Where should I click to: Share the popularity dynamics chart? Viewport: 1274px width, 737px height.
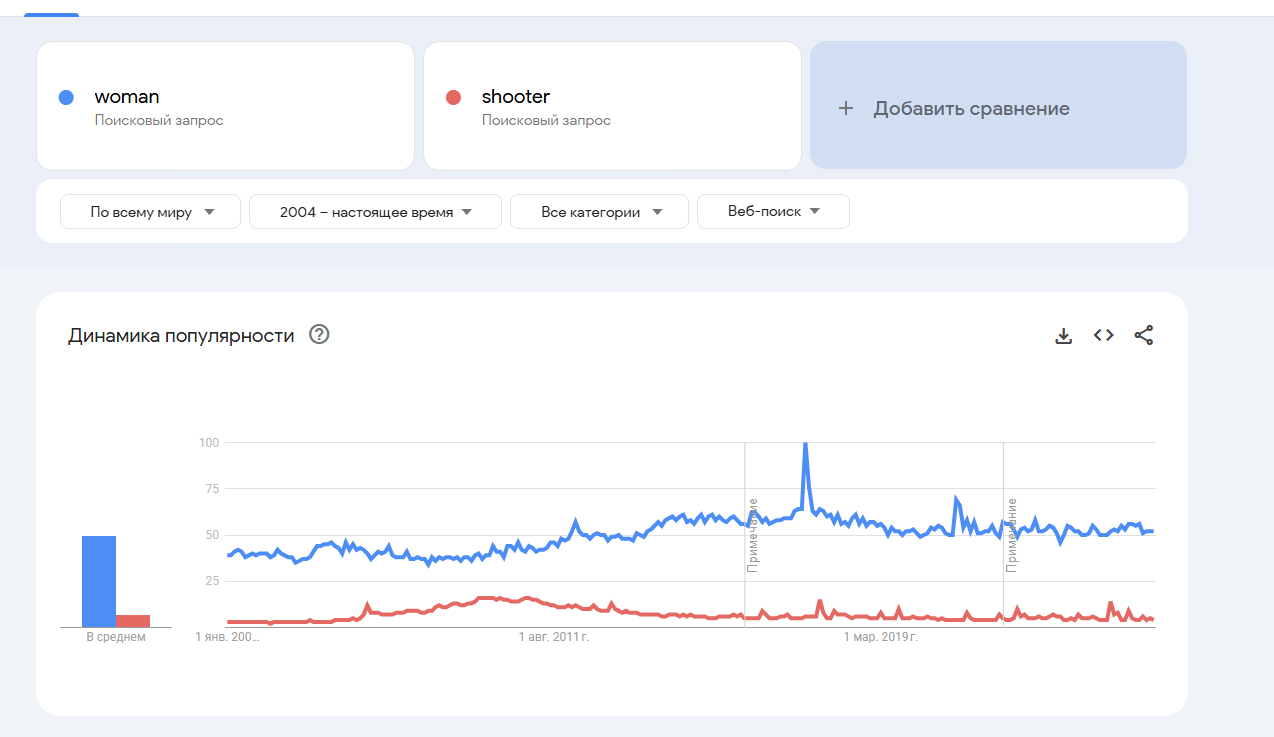(x=1144, y=336)
